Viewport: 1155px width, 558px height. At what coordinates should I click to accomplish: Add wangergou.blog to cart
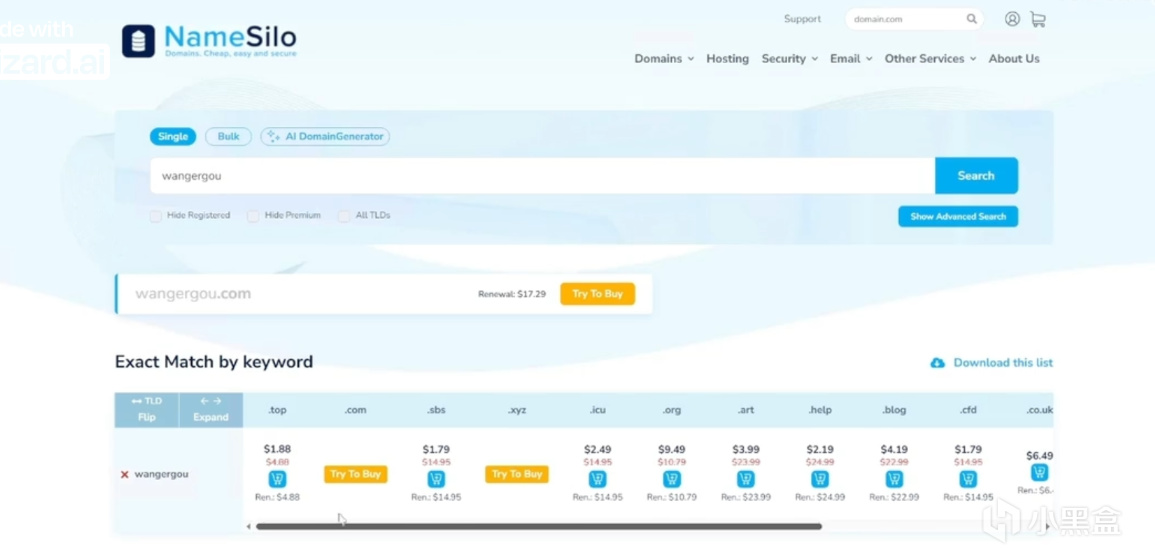coord(894,479)
